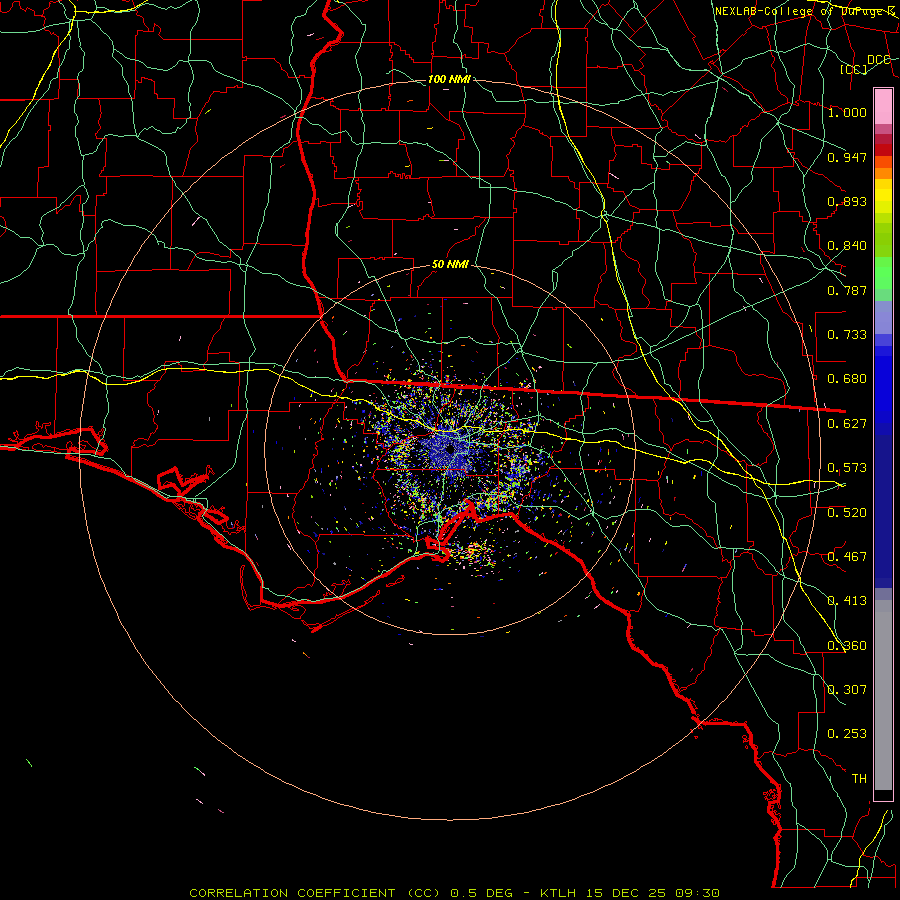The height and width of the screenshot is (900, 900).
Task: Click the '09:30' time in the caption
Action: [x=697, y=893]
